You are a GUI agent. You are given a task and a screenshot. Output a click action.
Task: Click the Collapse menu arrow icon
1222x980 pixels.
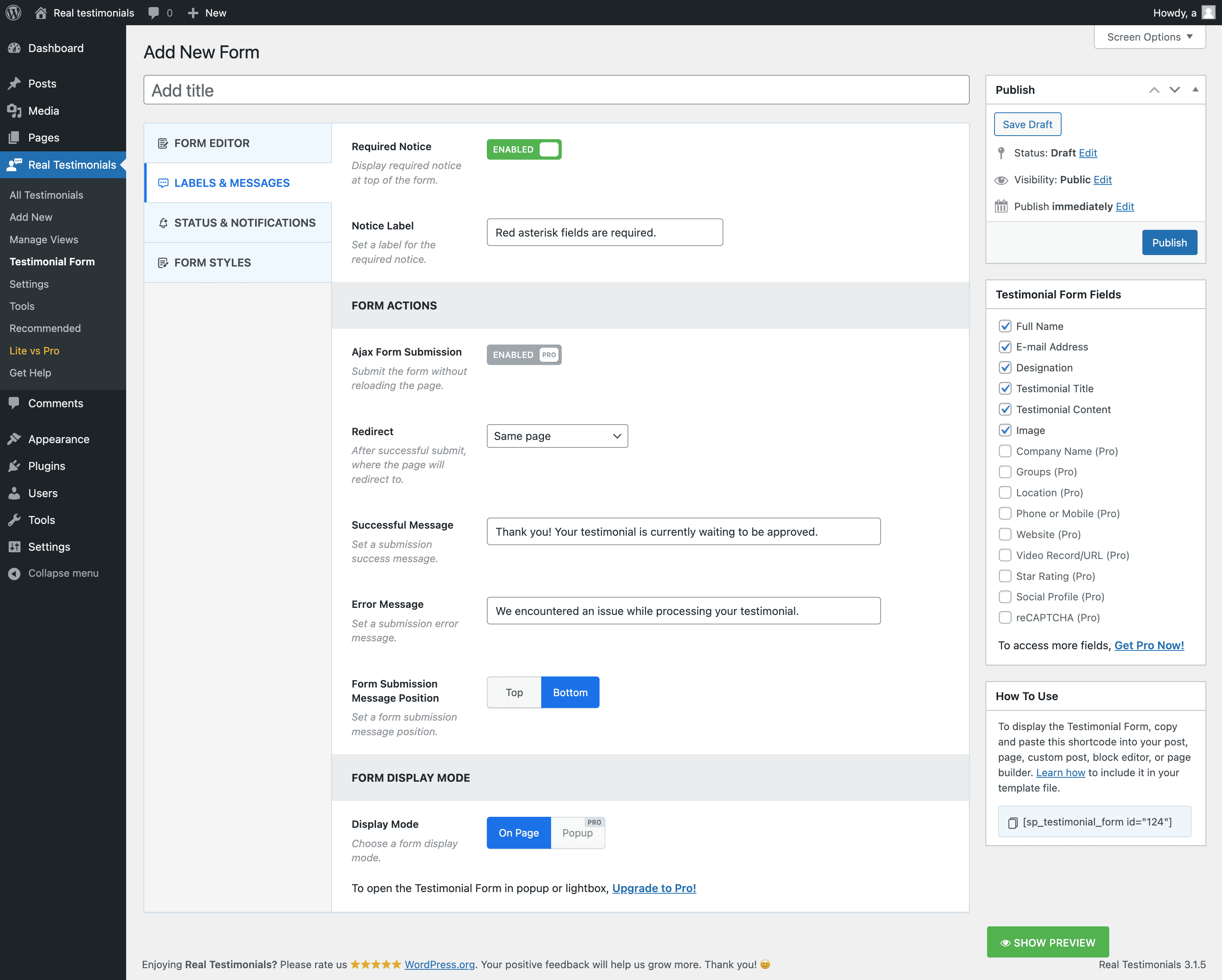click(15, 574)
